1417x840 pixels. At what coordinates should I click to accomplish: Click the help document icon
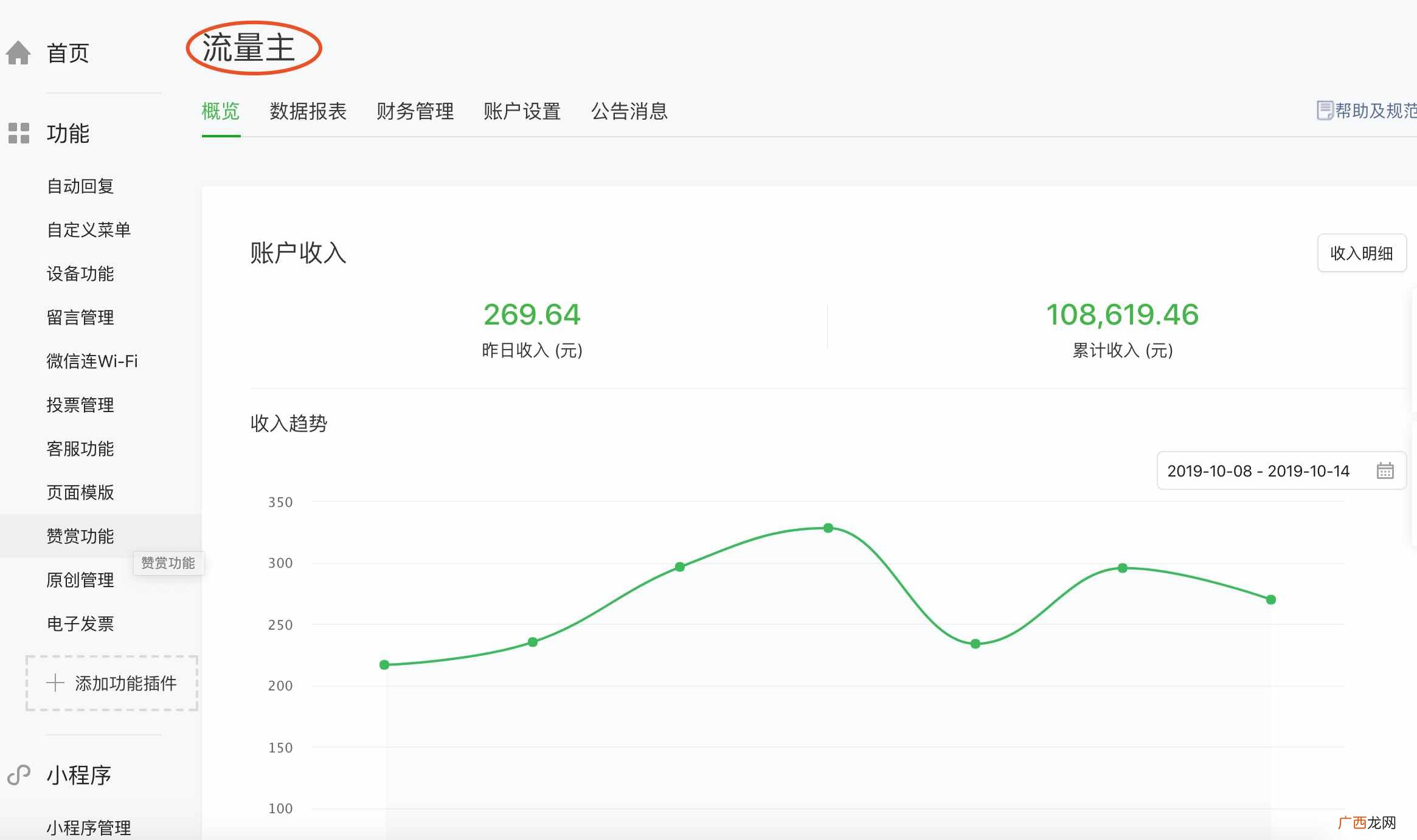[1325, 111]
